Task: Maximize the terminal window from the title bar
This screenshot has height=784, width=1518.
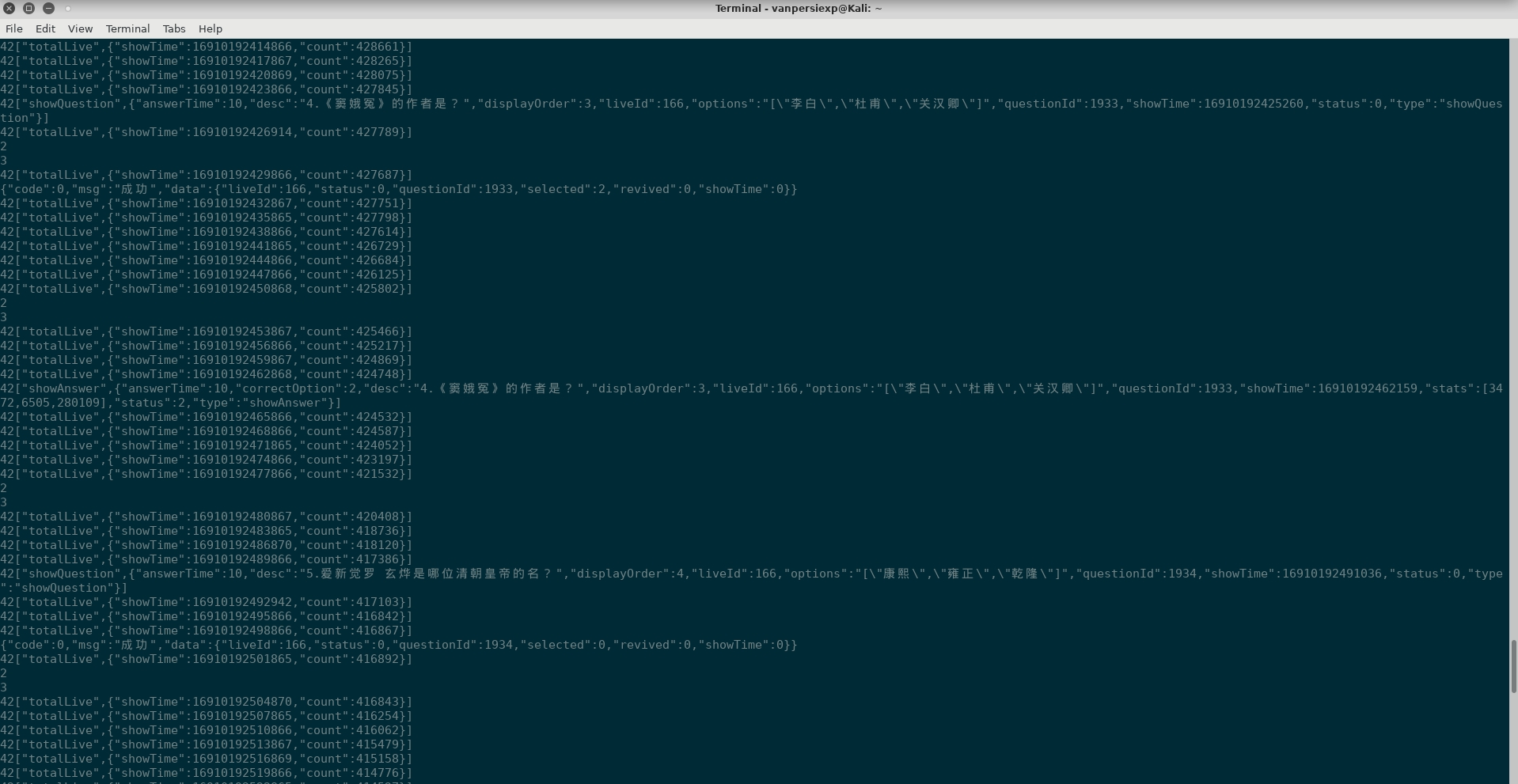Action: click(28, 8)
